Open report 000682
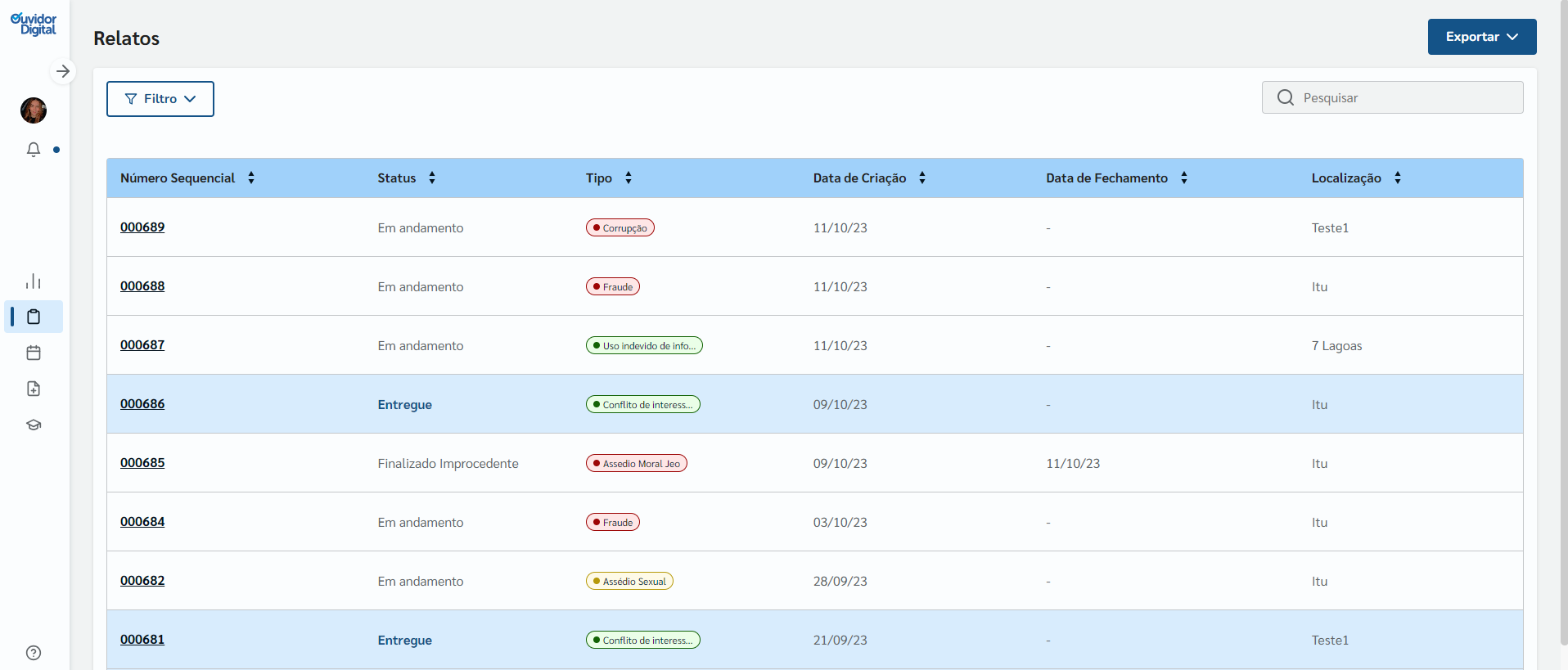This screenshot has height=670, width=1568. pyautogui.click(x=142, y=581)
